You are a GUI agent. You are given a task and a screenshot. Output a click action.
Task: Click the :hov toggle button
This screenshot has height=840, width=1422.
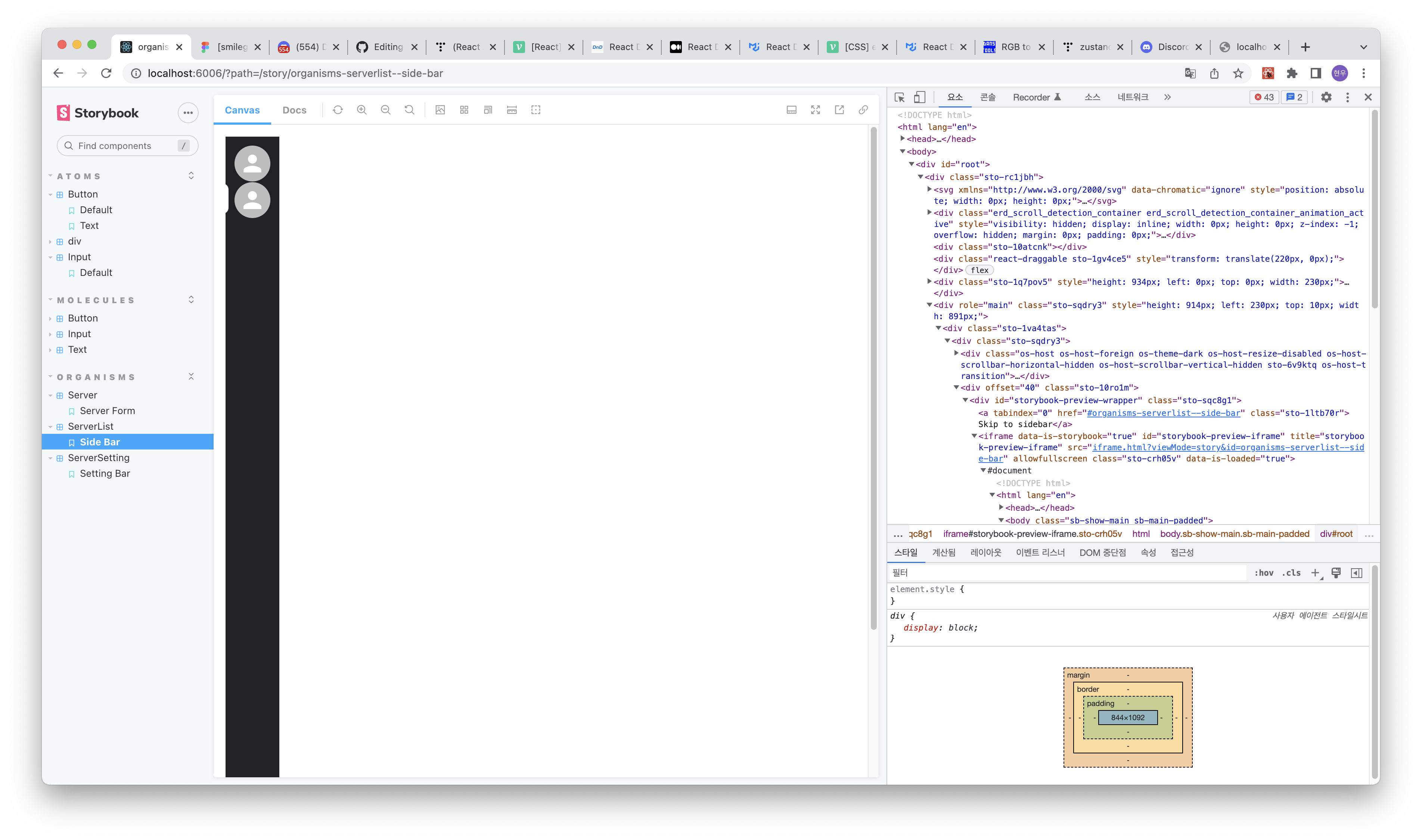(1264, 573)
